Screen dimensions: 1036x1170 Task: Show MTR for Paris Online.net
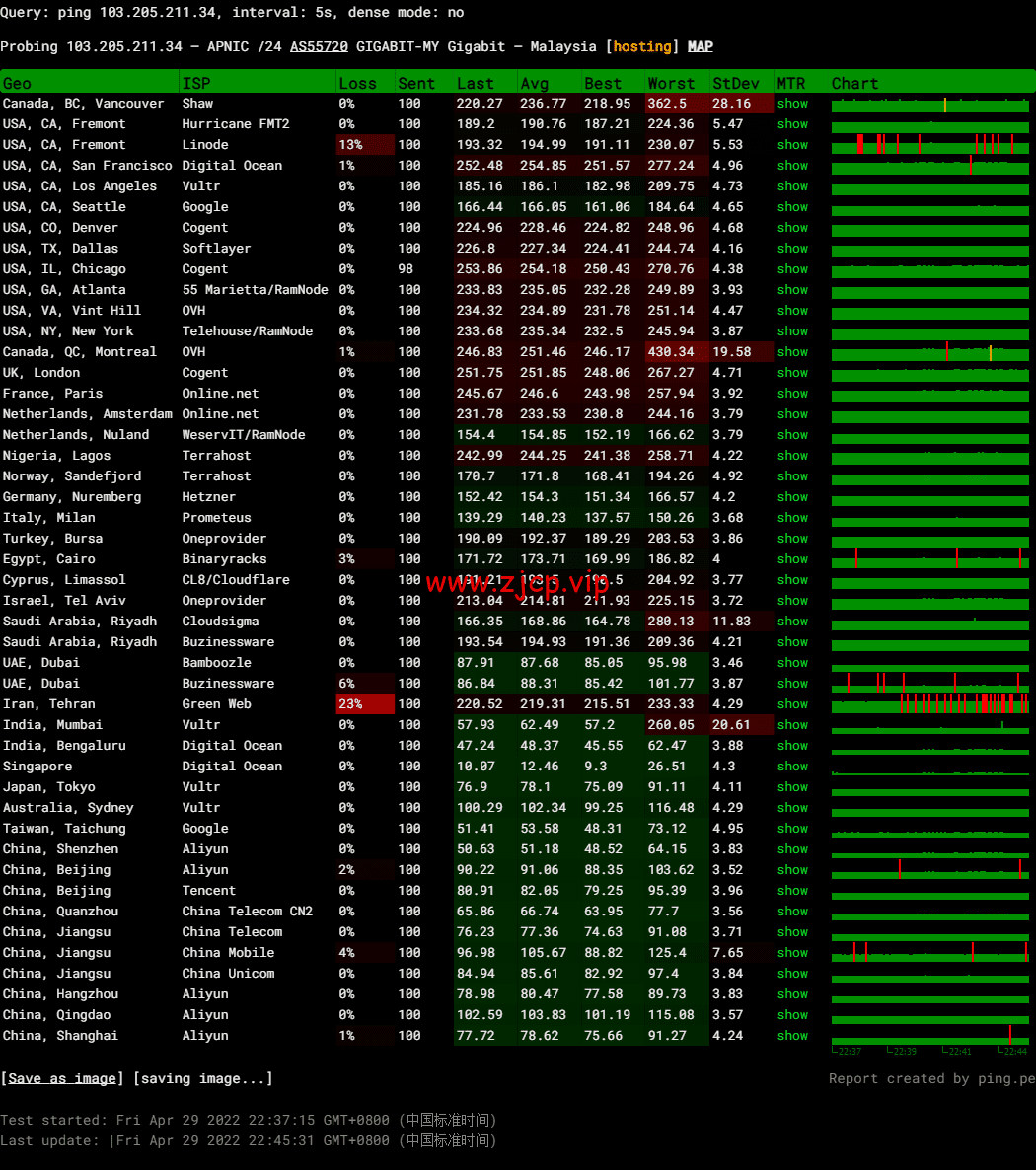(792, 394)
